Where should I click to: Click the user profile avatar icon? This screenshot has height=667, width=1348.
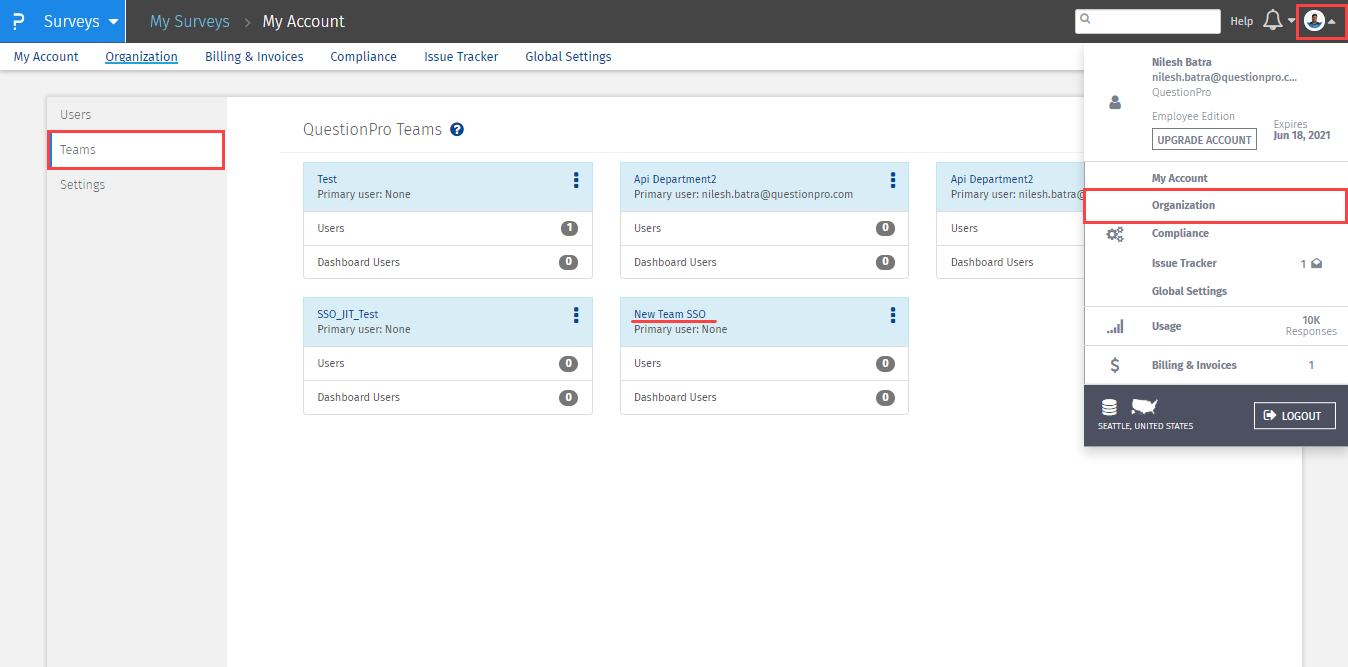pos(1314,21)
